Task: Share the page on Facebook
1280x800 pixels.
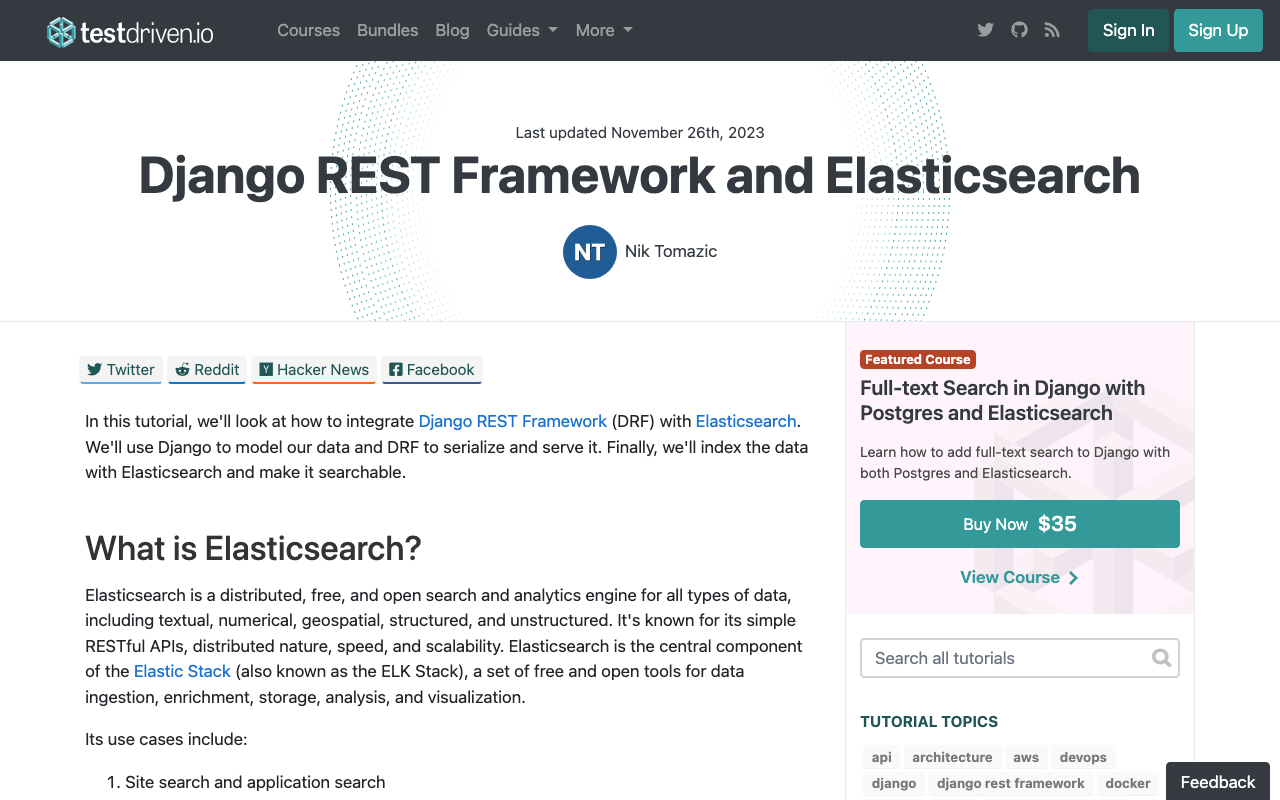Action: pos(431,369)
